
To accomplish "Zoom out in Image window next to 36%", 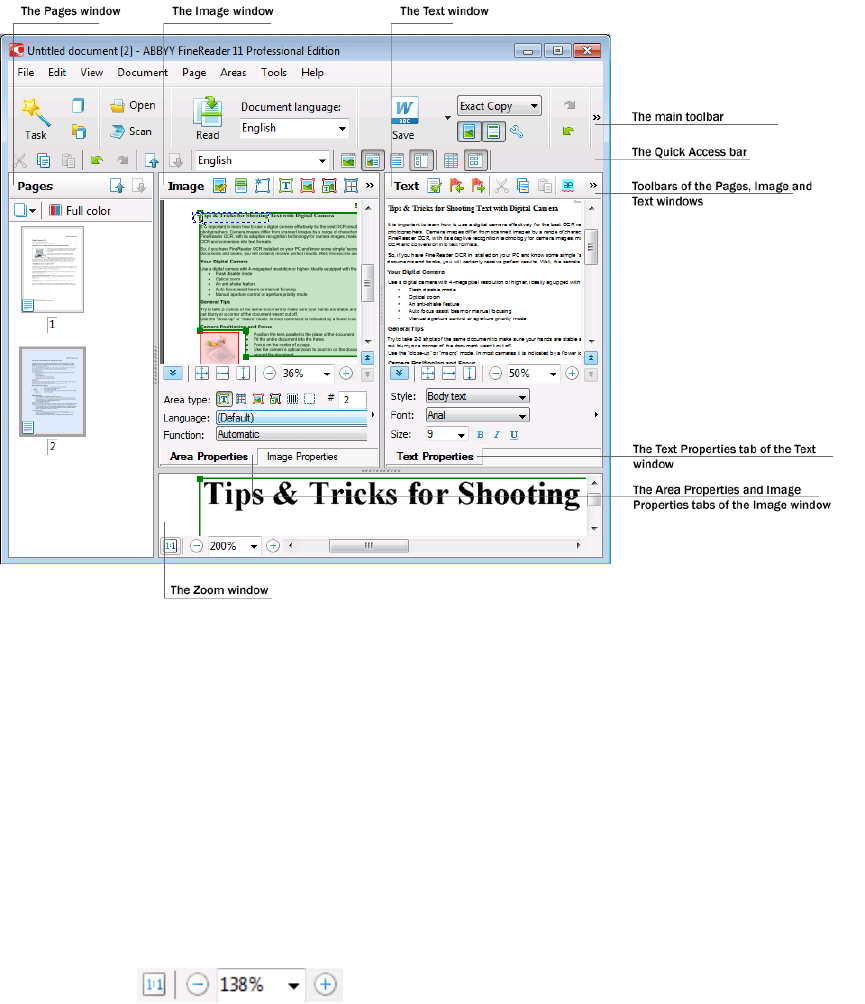I will (270, 373).
